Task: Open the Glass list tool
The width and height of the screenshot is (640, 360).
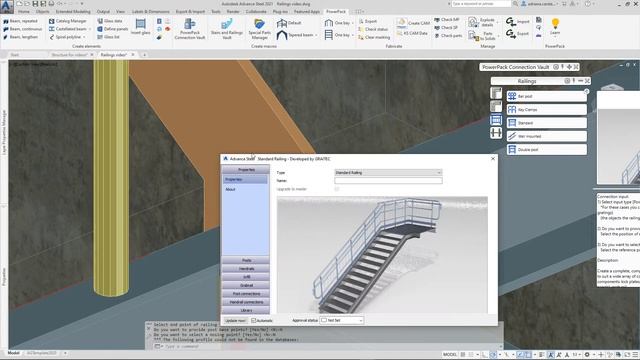Action: [109, 37]
